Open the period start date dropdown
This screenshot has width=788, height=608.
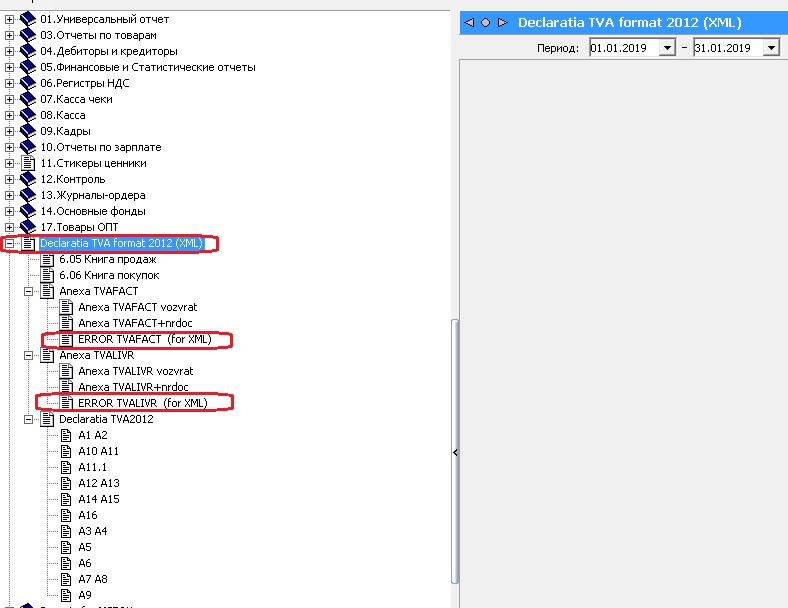(667, 48)
